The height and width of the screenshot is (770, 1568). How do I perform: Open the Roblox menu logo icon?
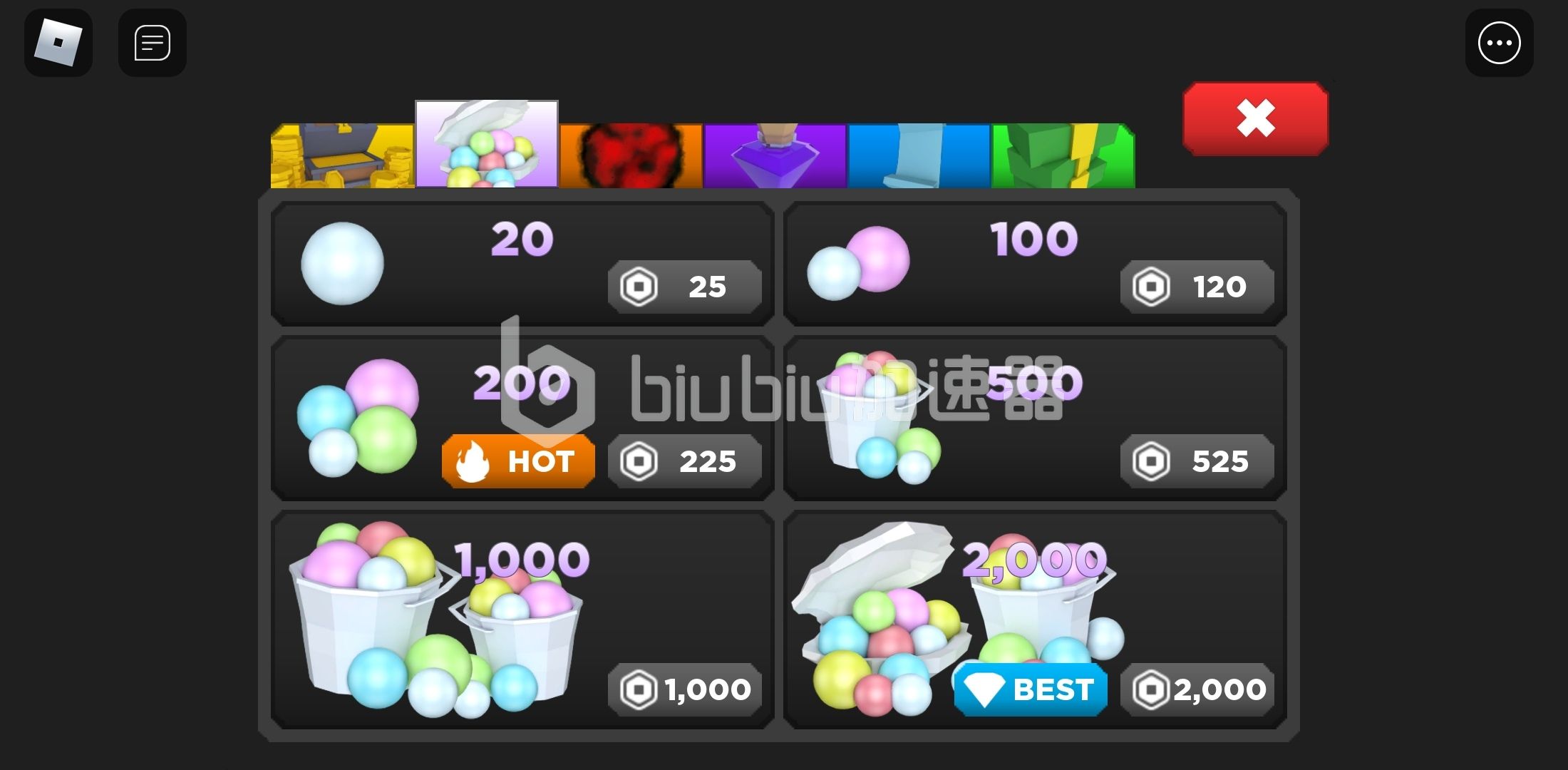coord(58,43)
